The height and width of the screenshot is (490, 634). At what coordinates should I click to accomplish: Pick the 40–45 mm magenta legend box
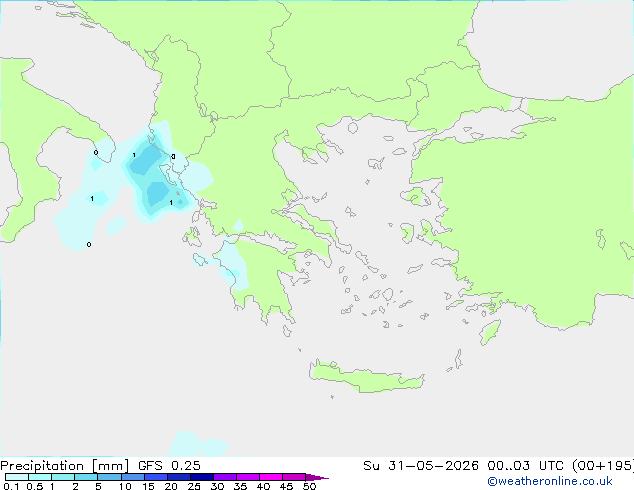(x=271, y=477)
